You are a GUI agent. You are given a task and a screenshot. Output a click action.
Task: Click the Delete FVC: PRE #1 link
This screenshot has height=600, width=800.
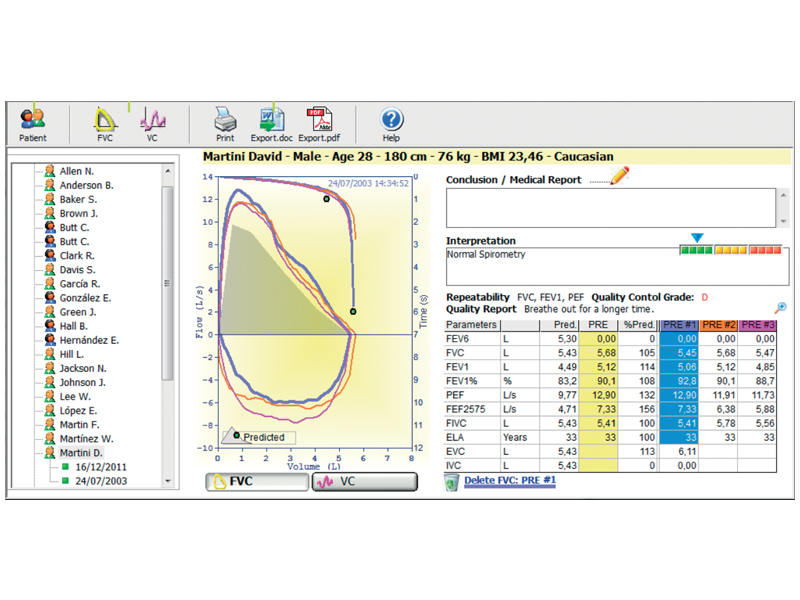pos(510,481)
